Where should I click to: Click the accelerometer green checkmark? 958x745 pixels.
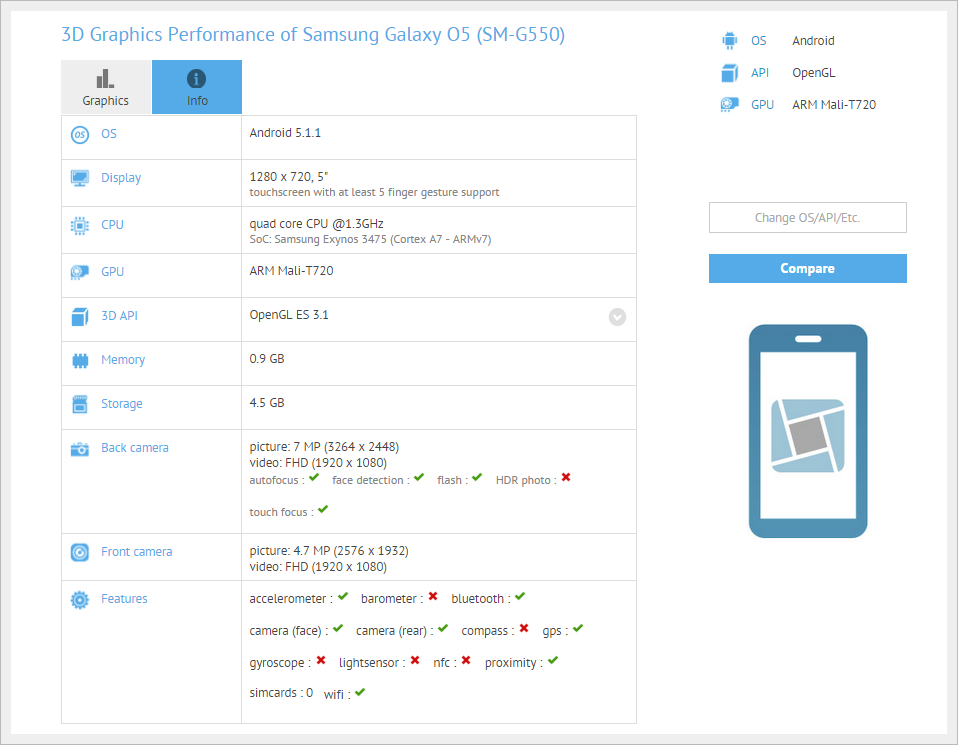(343, 596)
